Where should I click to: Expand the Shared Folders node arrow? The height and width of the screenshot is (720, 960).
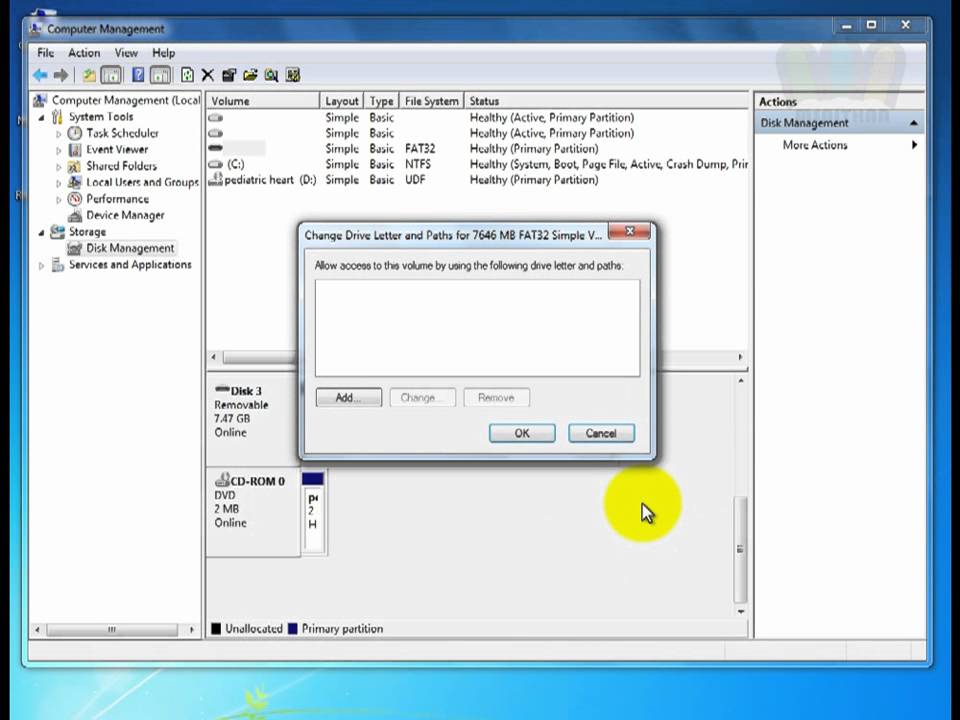tap(59, 167)
